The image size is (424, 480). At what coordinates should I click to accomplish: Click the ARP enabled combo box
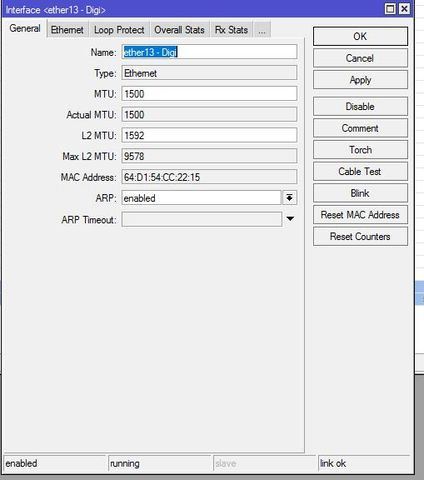201,198
